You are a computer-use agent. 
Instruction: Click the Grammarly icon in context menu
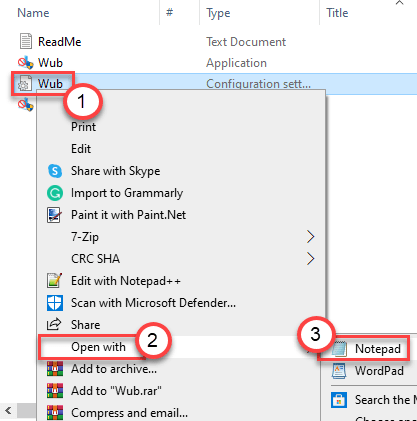[x=55, y=193]
